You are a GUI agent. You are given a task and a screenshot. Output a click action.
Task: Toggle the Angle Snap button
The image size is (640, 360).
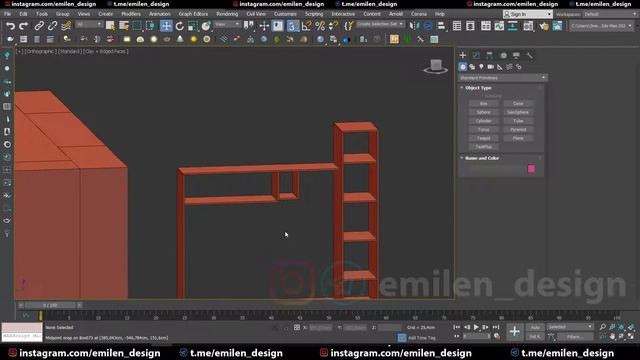point(306,26)
